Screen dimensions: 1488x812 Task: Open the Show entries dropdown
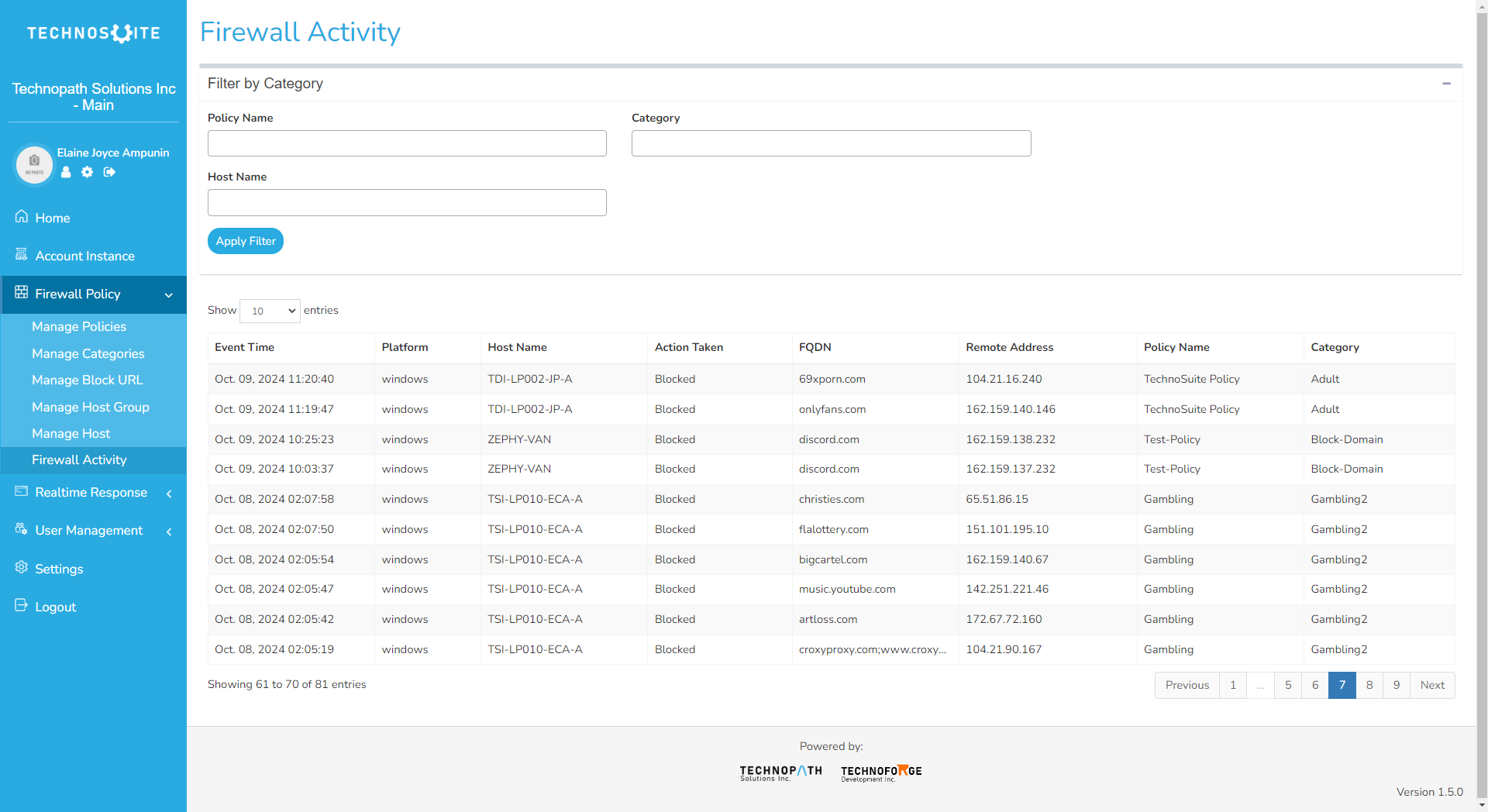coord(270,311)
